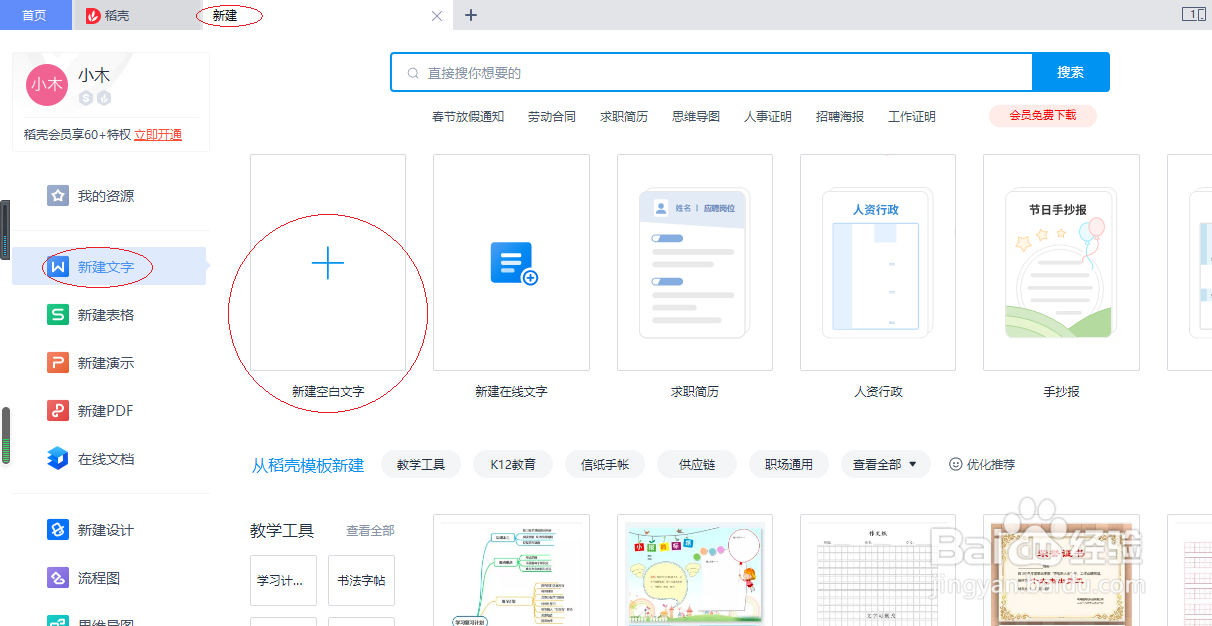This screenshot has width=1212, height=626.
Task: Click the 招聘海报 search suggestion
Action: [x=840, y=117]
